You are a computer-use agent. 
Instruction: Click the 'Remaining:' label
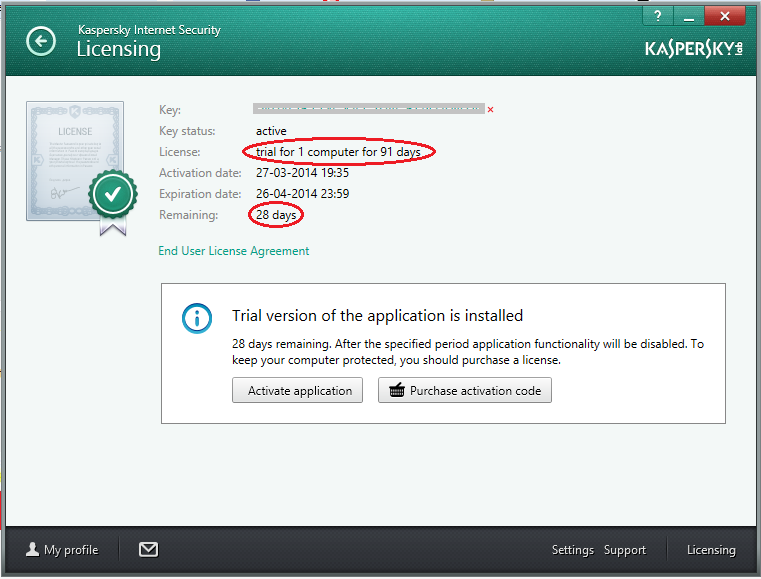point(188,215)
